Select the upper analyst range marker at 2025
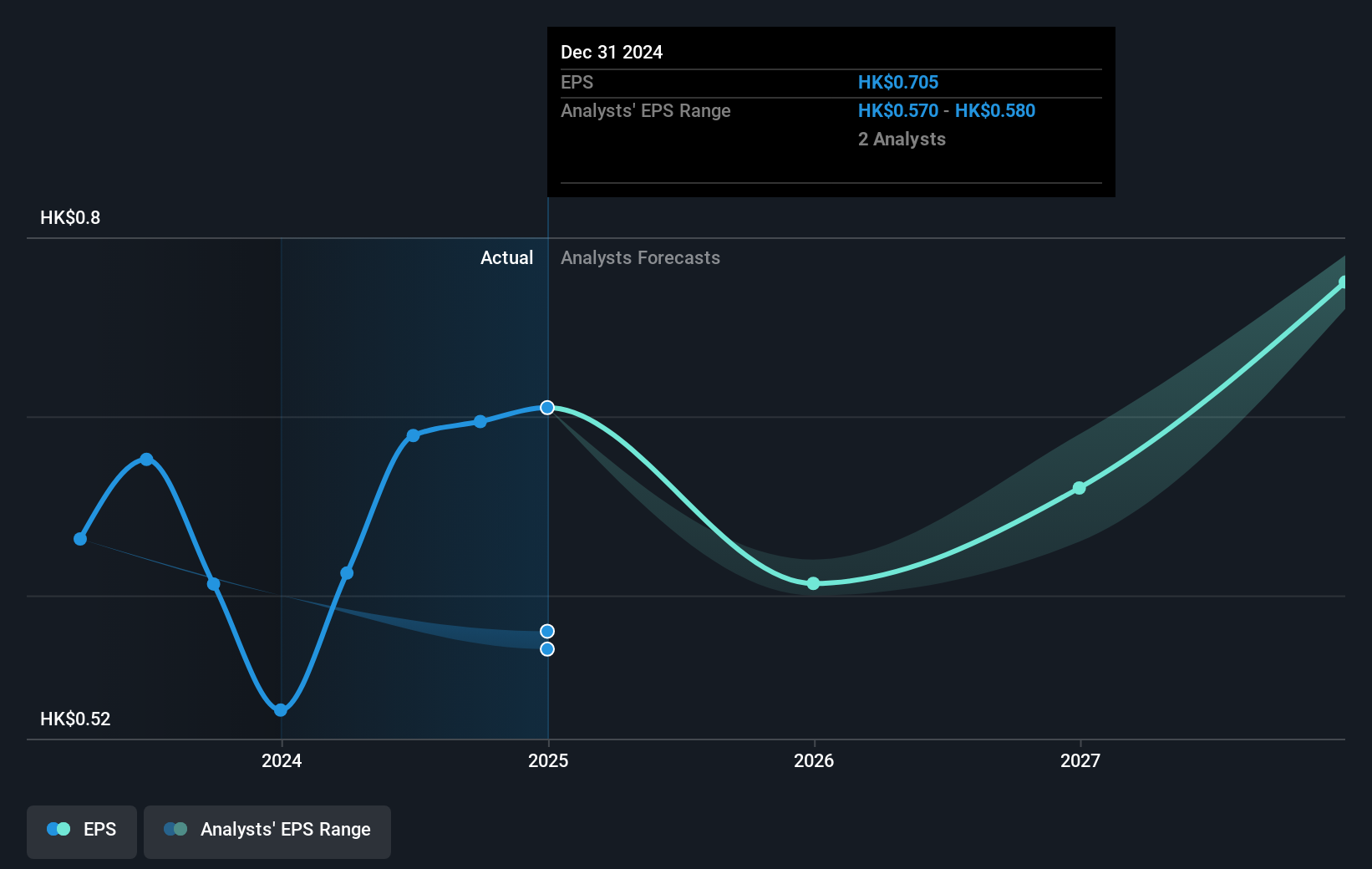Viewport: 1372px width, 869px height. click(547, 631)
